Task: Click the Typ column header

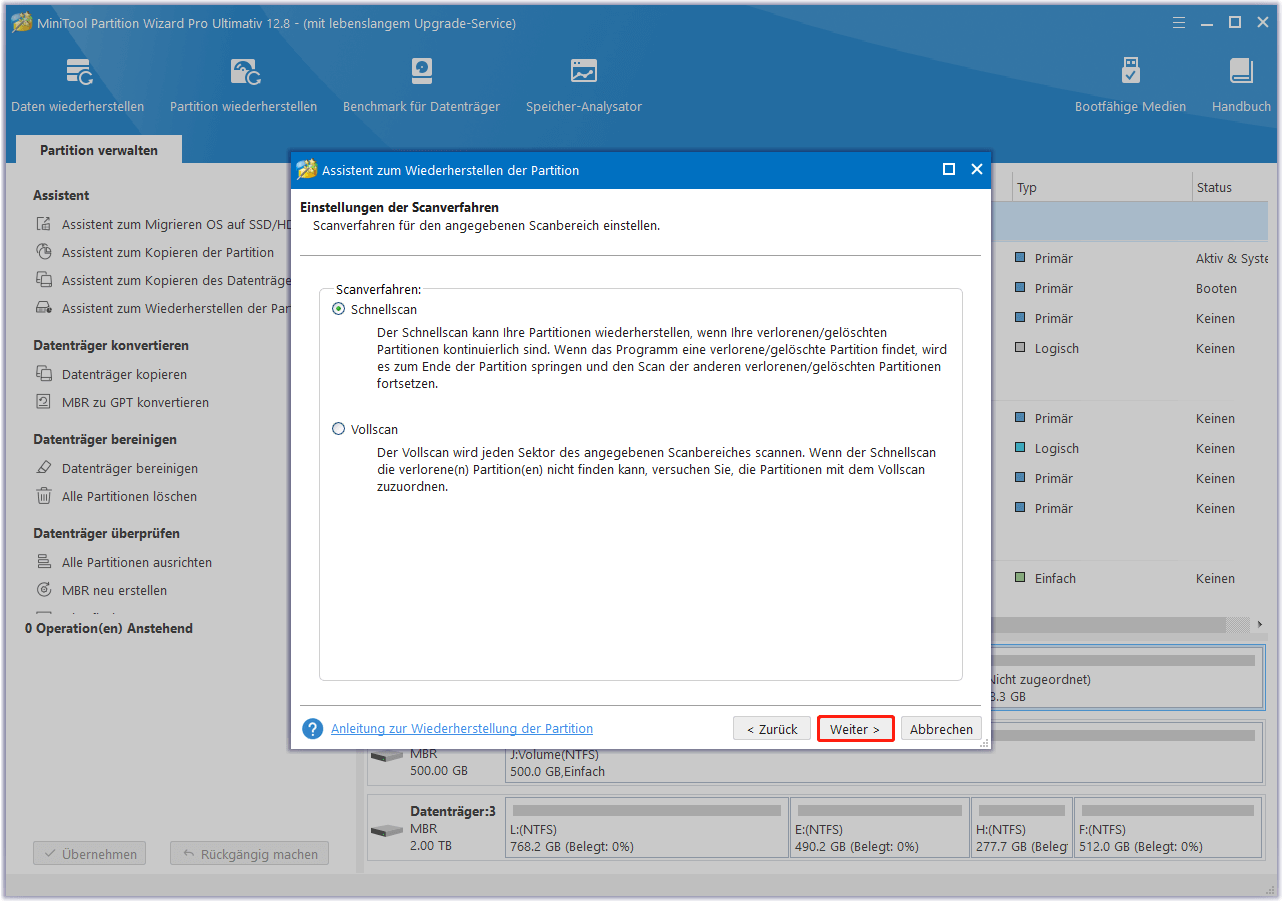Action: [x=1100, y=187]
